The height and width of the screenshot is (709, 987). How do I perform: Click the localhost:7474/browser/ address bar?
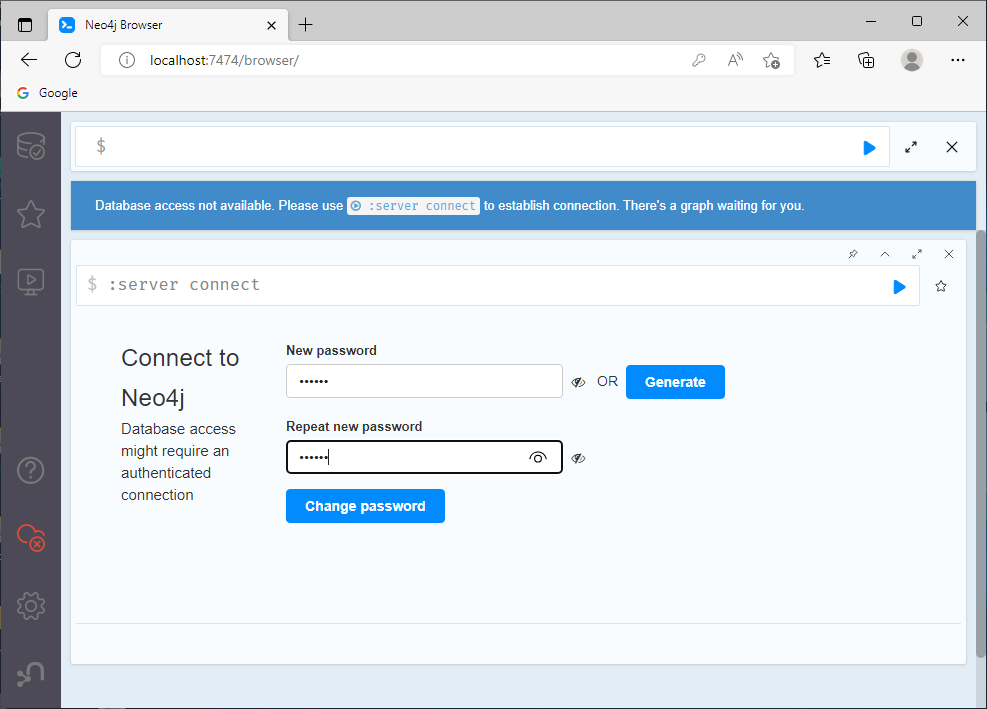tap(224, 60)
